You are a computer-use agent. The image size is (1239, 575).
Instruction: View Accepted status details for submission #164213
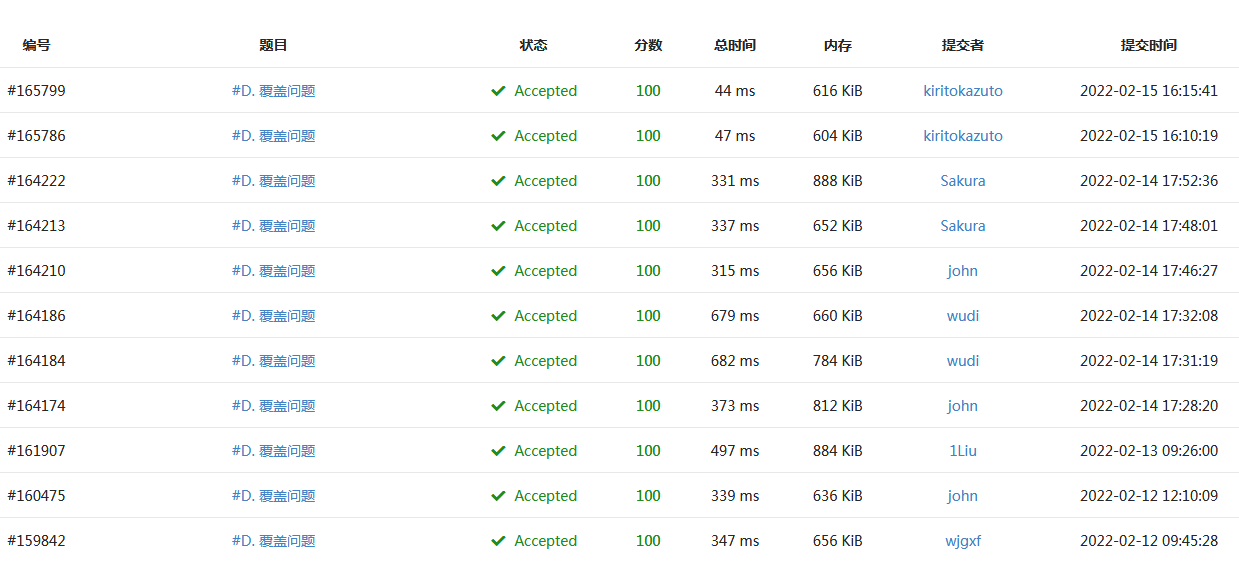(545, 226)
